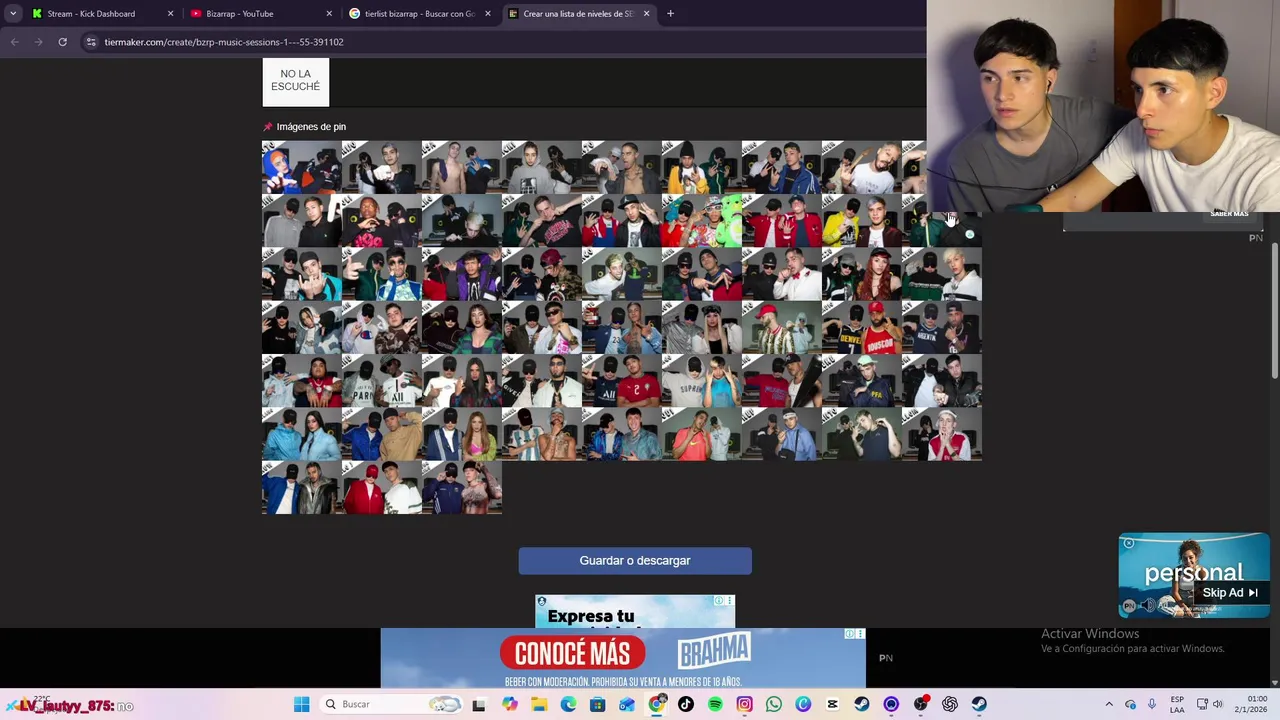Click the microphone icon in system tray

point(1152,705)
